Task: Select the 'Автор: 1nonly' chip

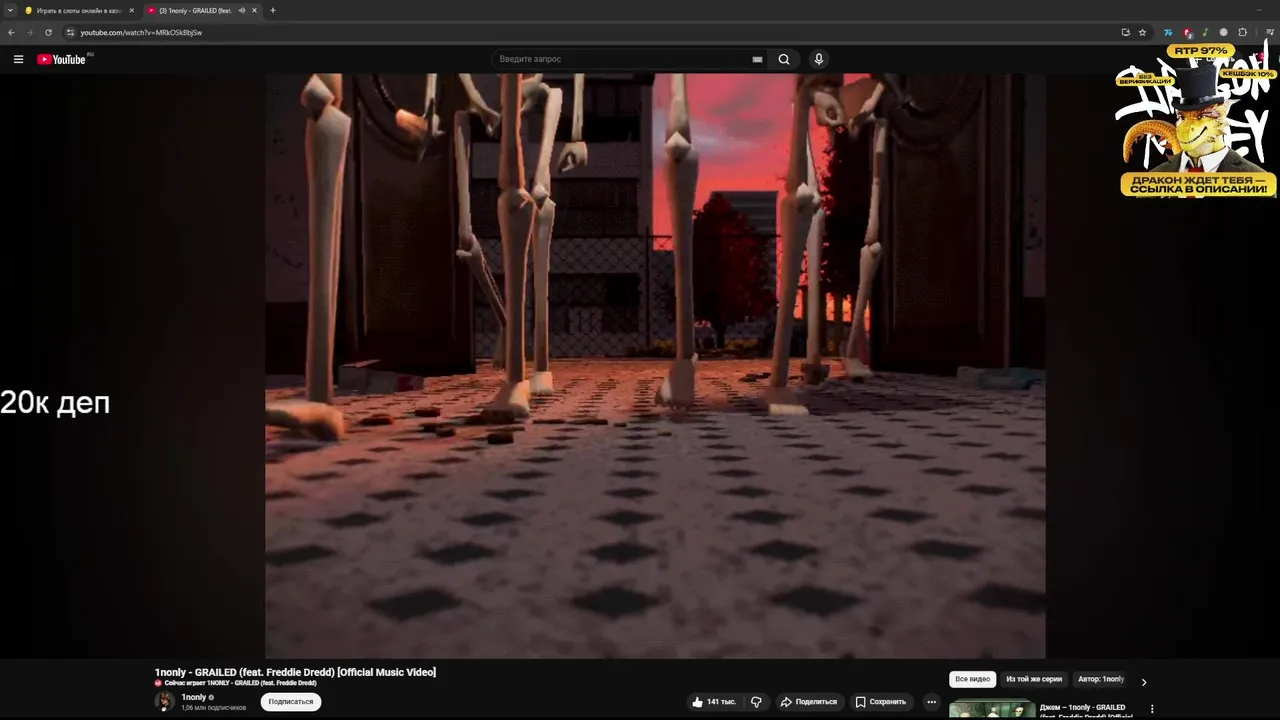Action: (x=1101, y=679)
